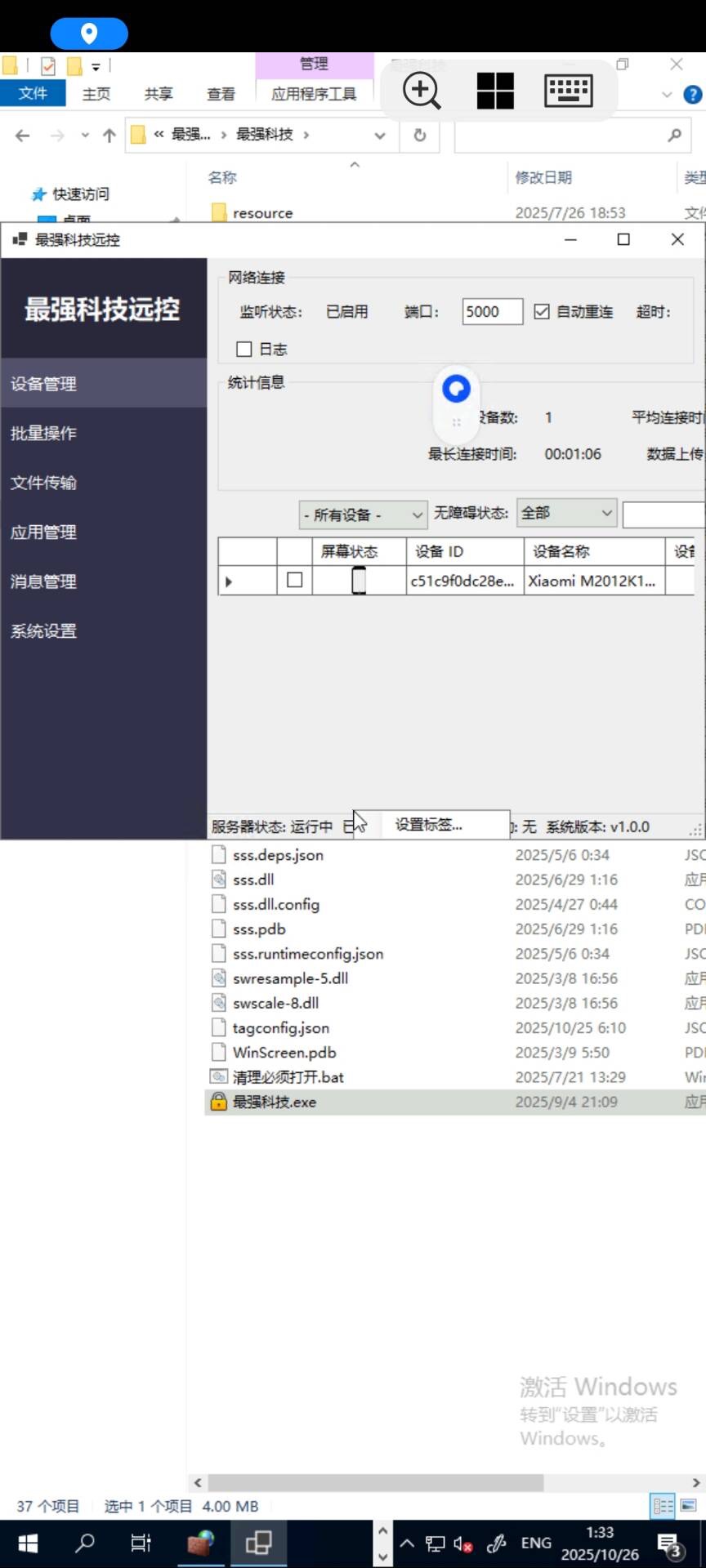
Task: Click the Explorer refresh button
Action: coord(420,135)
